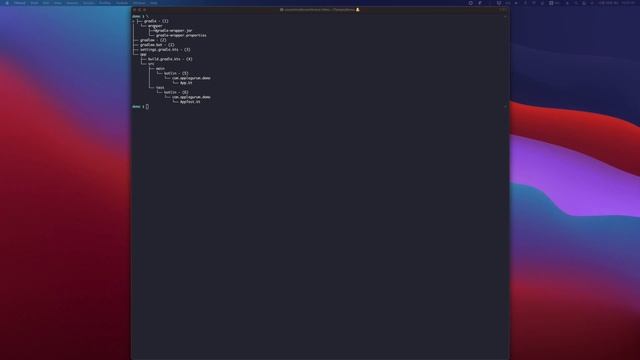640x360 pixels.
Task: Open the Session menu in menu bar
Action: [x=72, y=3]
